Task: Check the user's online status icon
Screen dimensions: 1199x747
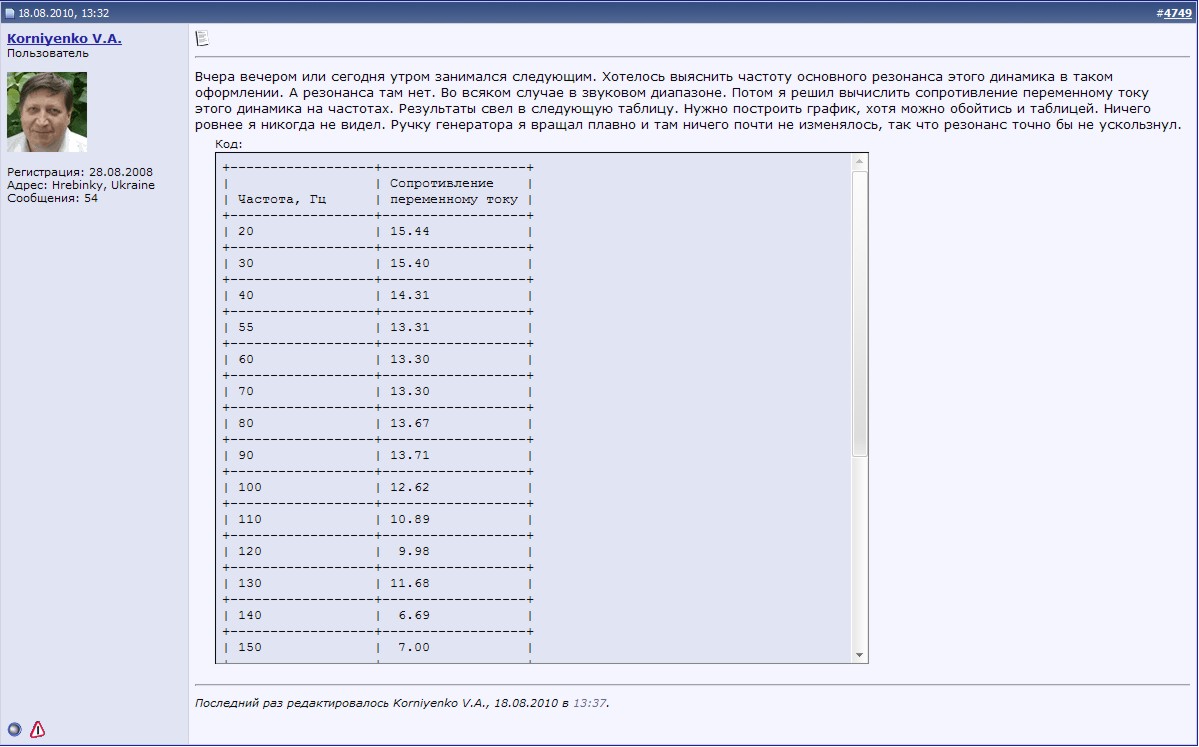Action: click(15, 729)
